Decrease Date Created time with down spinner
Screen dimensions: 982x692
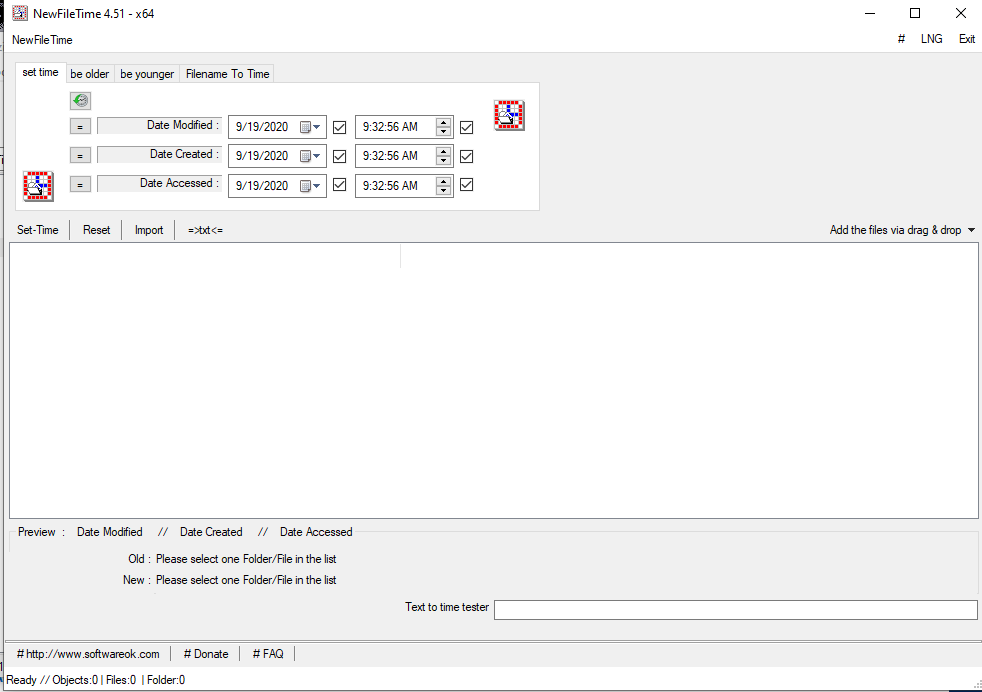[443, 160]
